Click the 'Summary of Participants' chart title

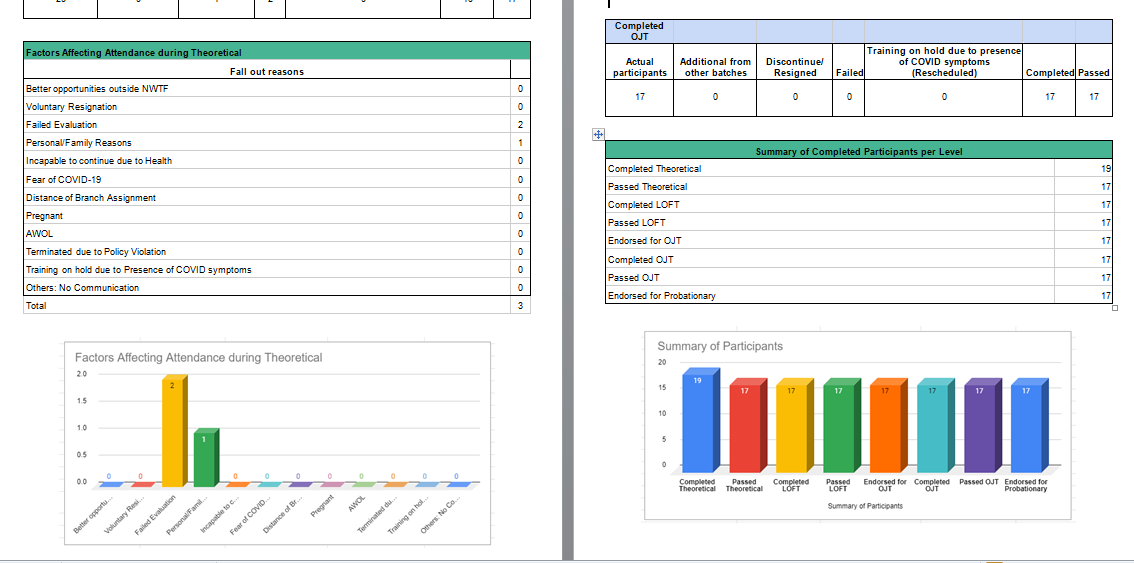[x=720, y=346]
